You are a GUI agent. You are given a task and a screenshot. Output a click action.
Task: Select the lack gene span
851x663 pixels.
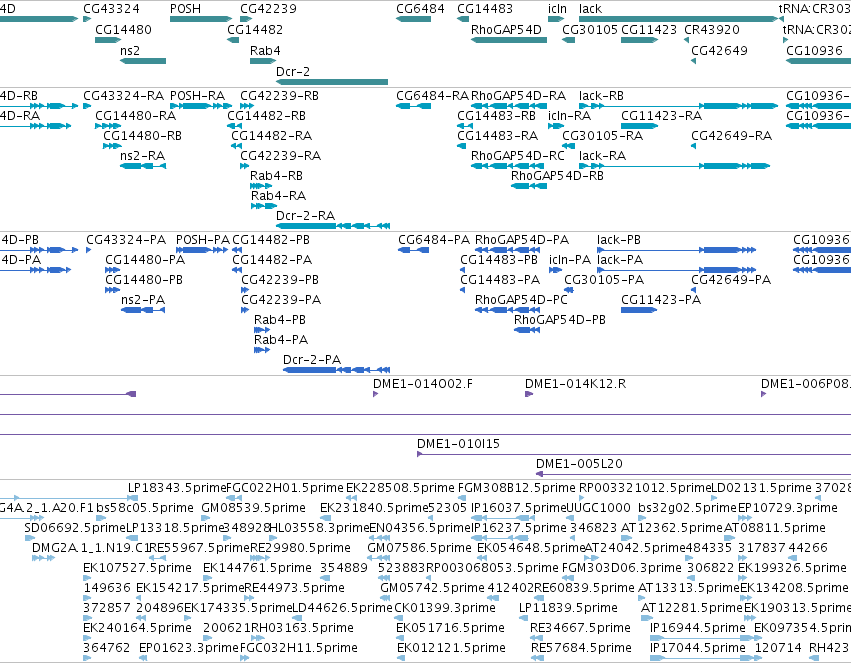click(678, 19)
